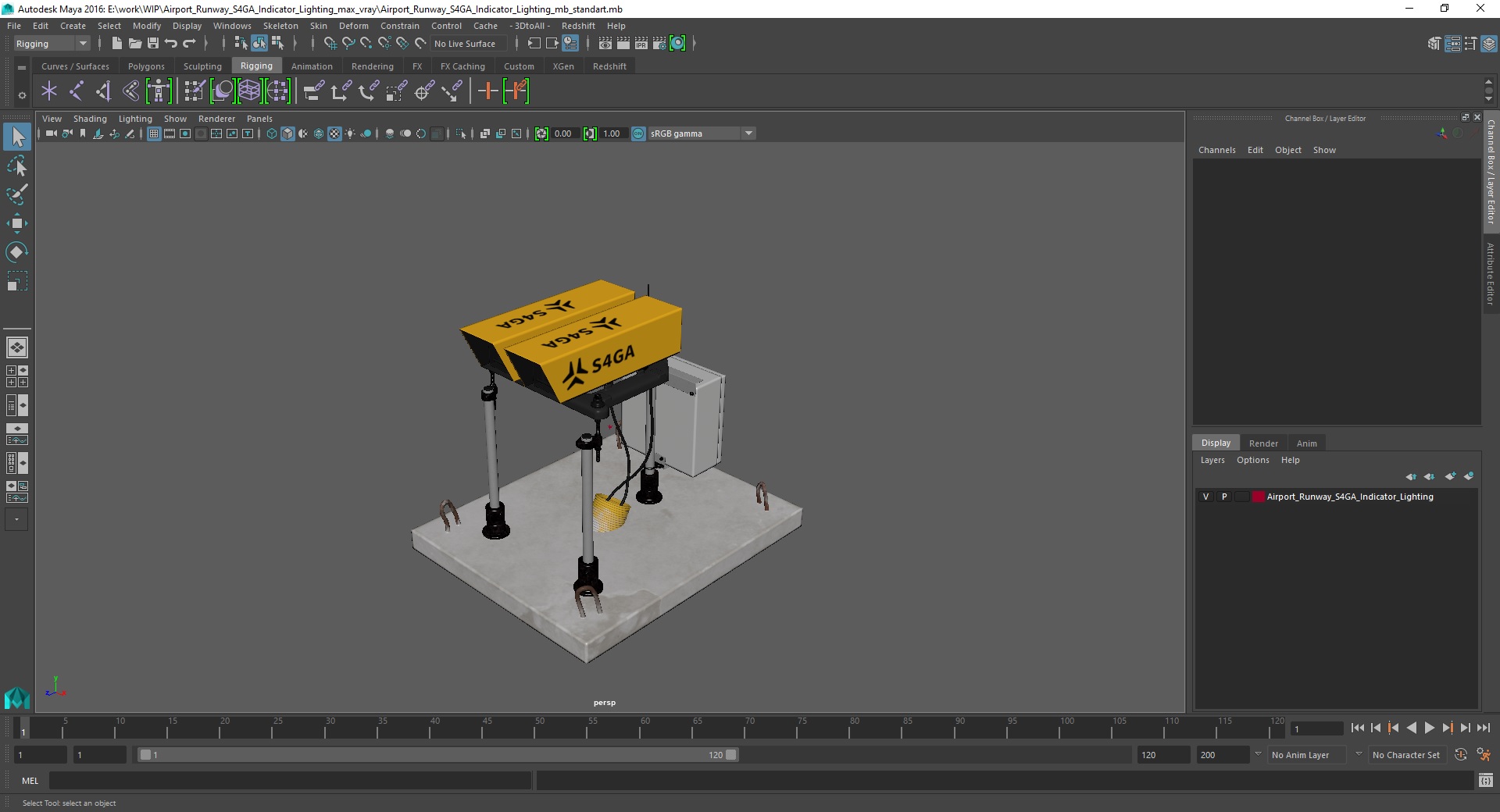Click the Create IK Handle shelf icon
The image size is (1500, 812).
(x=104, y=91)
